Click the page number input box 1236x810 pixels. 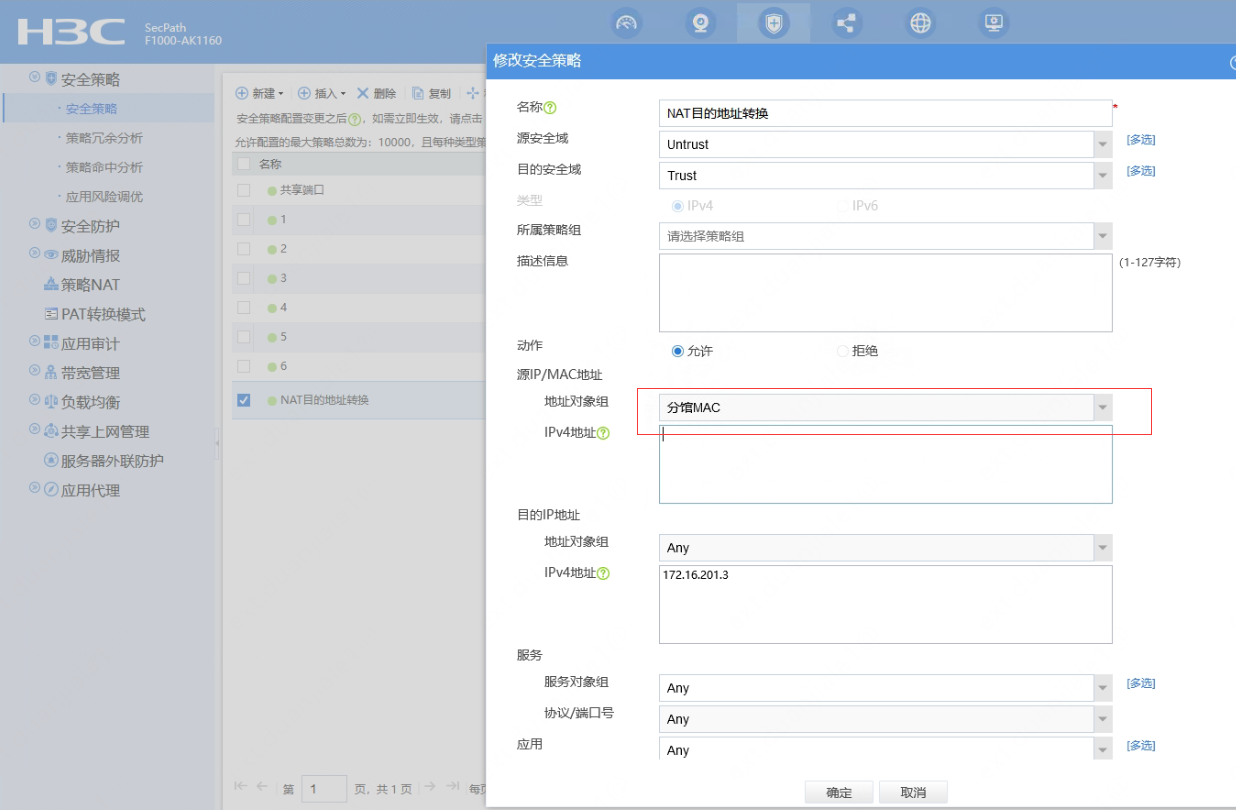[x=324, y=789]
